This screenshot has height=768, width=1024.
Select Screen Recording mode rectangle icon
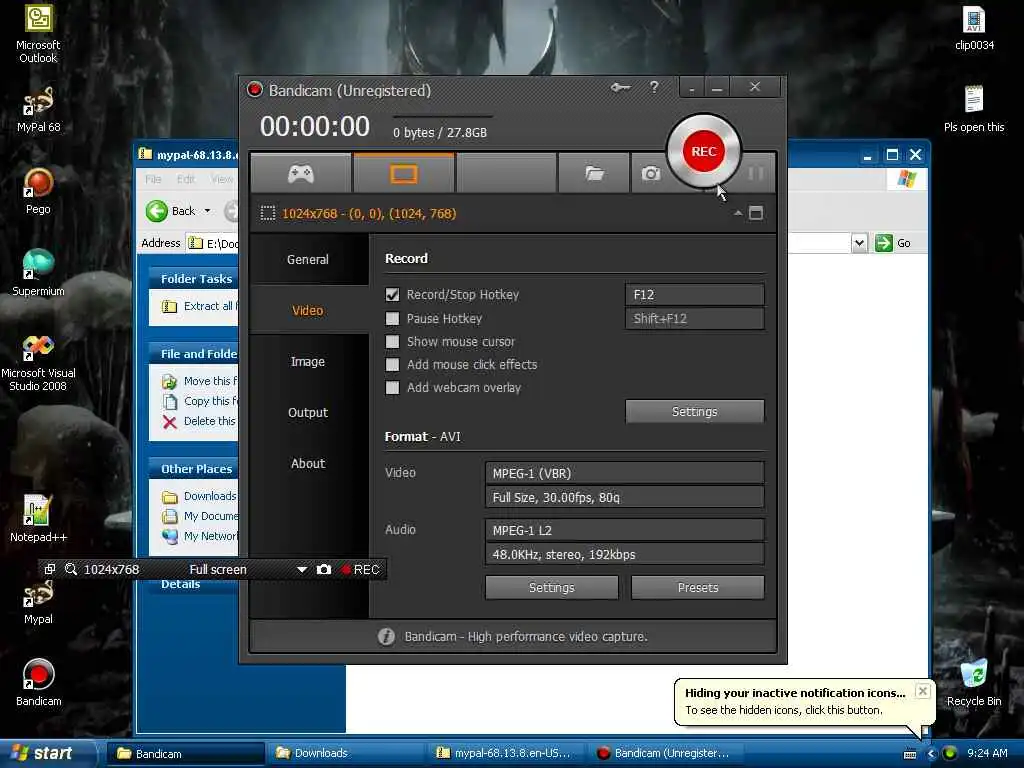click(404, 174)
